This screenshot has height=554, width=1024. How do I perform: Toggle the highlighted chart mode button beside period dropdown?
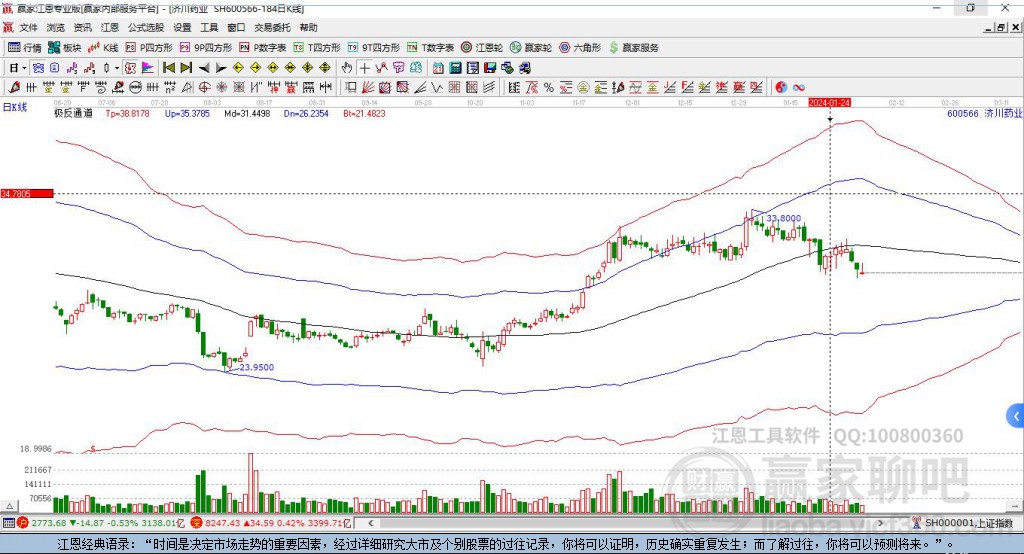[38, 68]
